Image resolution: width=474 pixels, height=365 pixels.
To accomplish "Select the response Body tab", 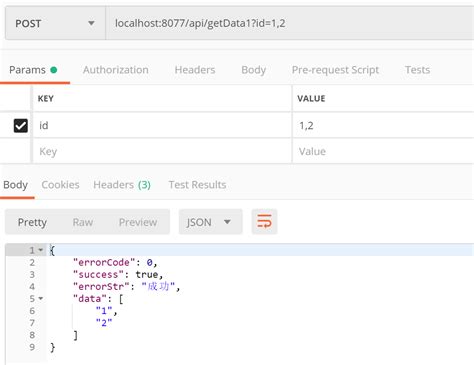I will [x=16, y=185].
